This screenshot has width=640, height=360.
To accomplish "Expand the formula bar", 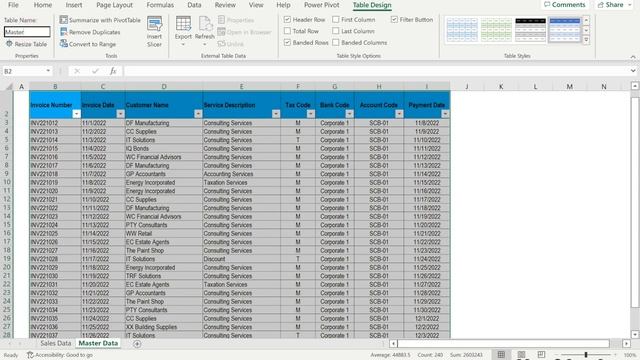I will tap(633, 71).
